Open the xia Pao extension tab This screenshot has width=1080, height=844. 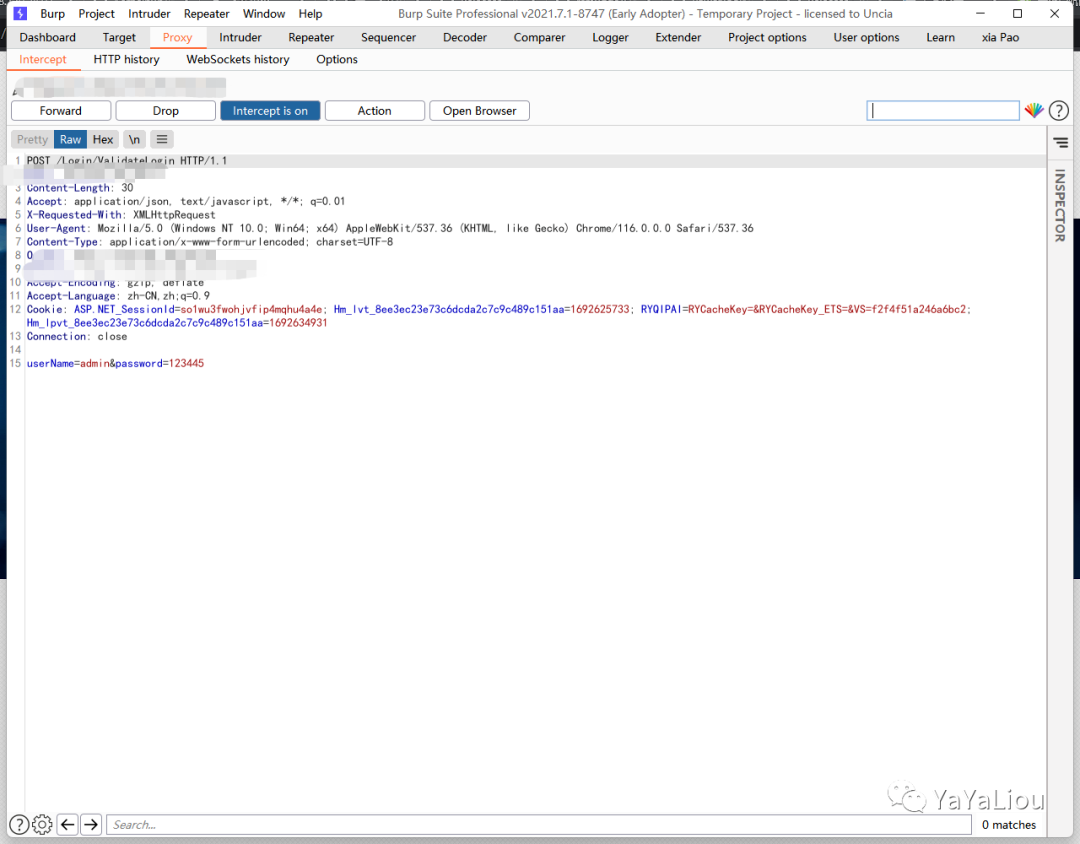pos(1000,37)
